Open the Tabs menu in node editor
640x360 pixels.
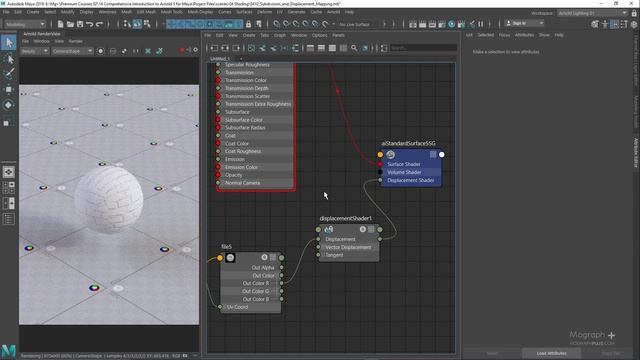pos(264,36)
